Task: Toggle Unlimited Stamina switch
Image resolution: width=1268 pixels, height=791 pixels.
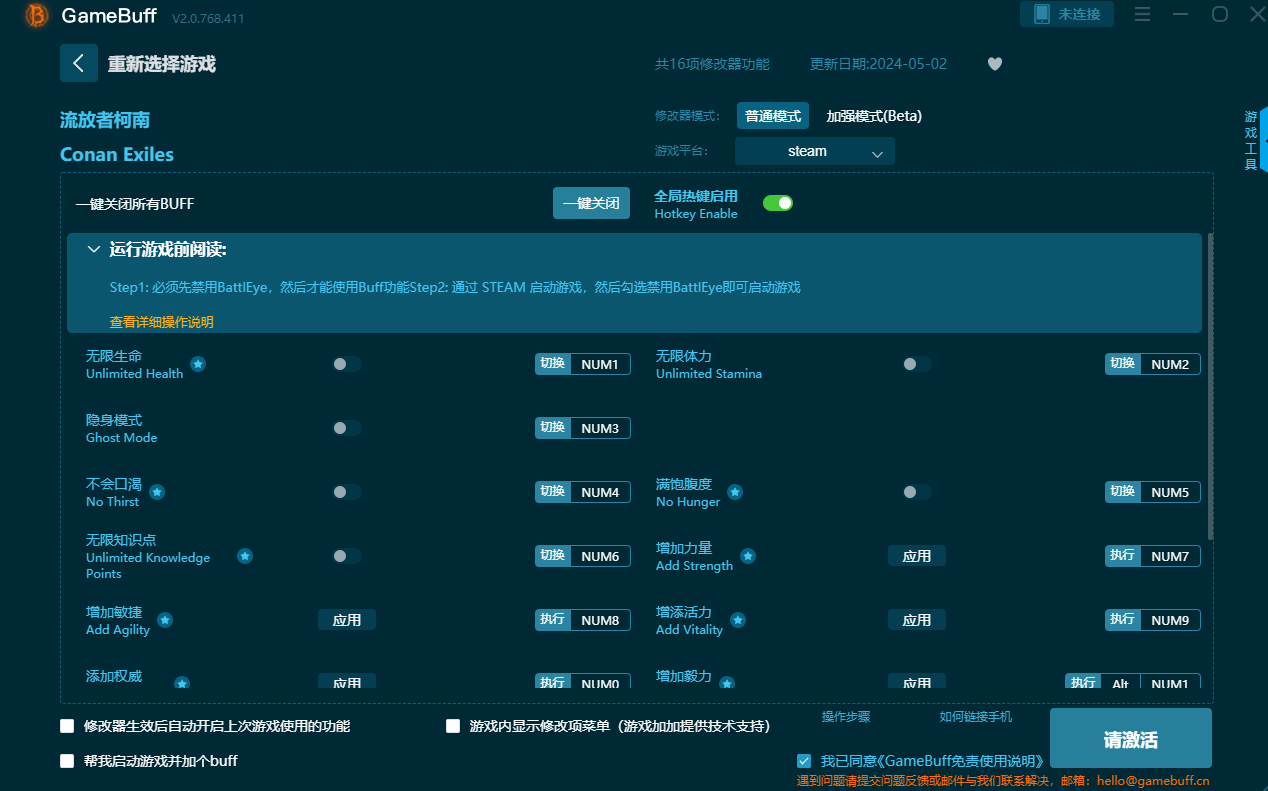Action: point(917,364)
